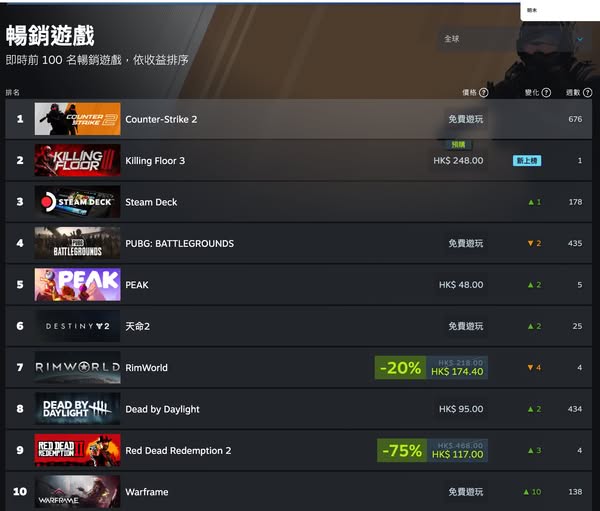The height and width of the screenshot is (511, 600).
Task: Click the new-on-chart badge for Killing Floor 3
Action: (x=527, y=160)
